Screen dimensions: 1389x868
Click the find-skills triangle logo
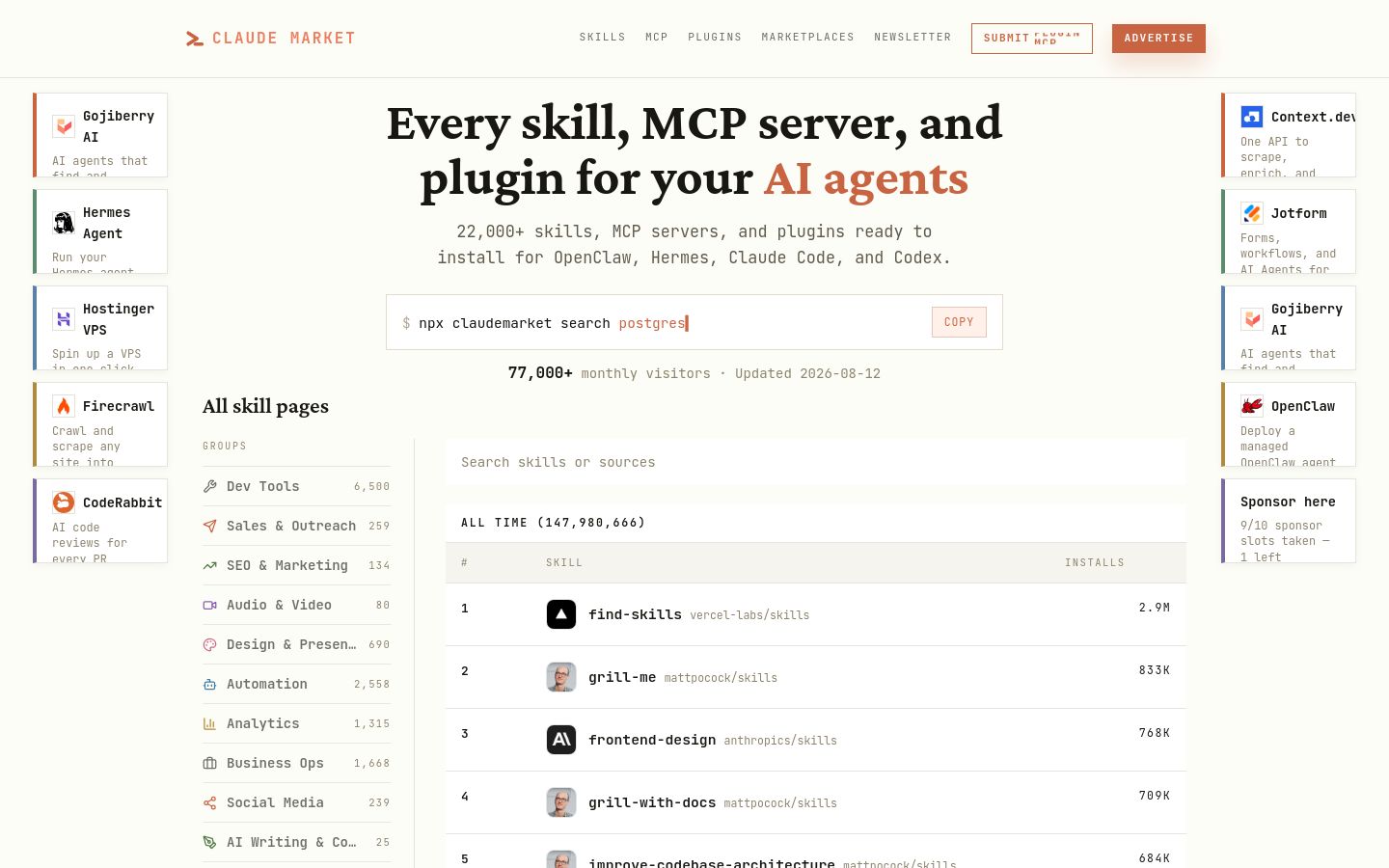click(561, 614)
